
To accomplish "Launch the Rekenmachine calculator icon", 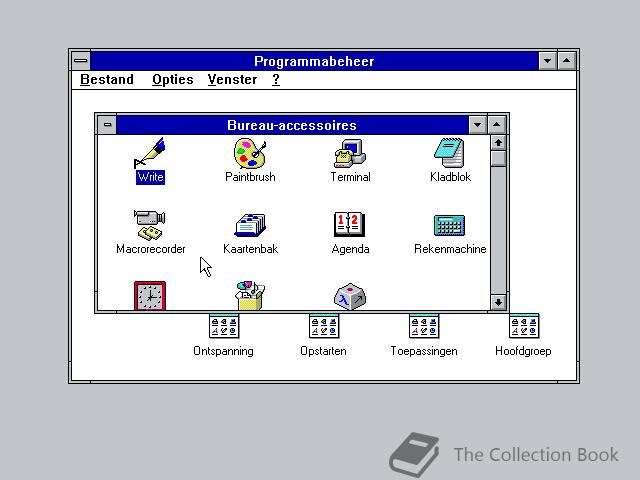I will pyautogui.click(x=449, y=225).
